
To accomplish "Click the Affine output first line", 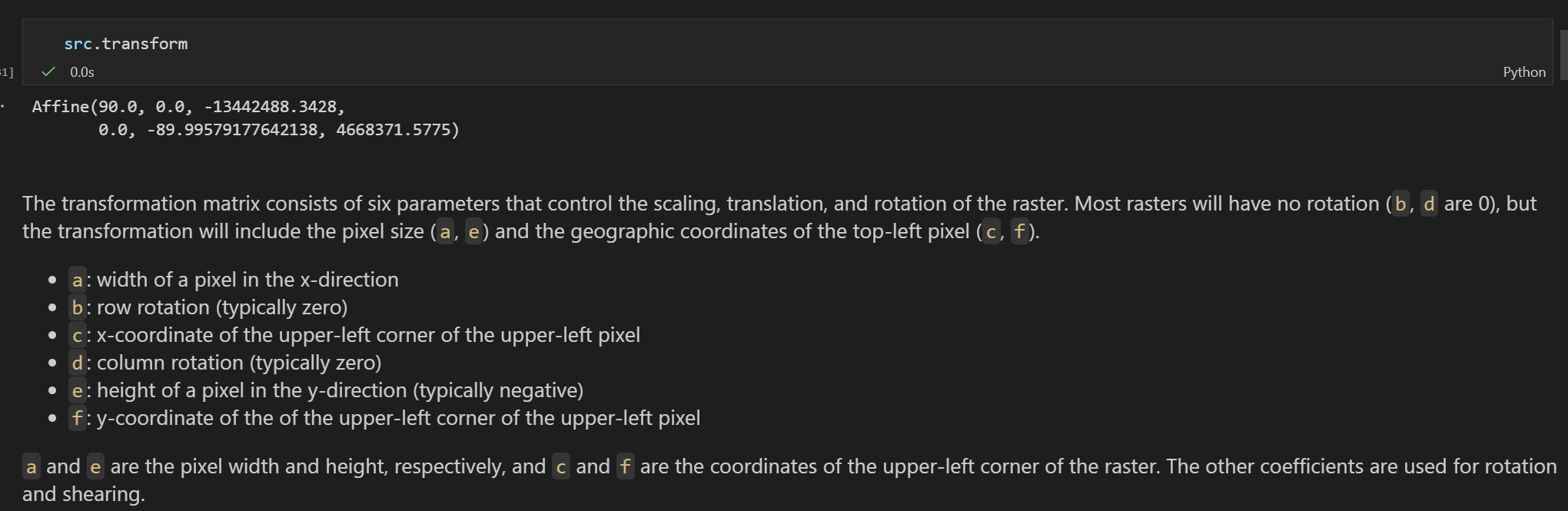I will coord(188,107).
